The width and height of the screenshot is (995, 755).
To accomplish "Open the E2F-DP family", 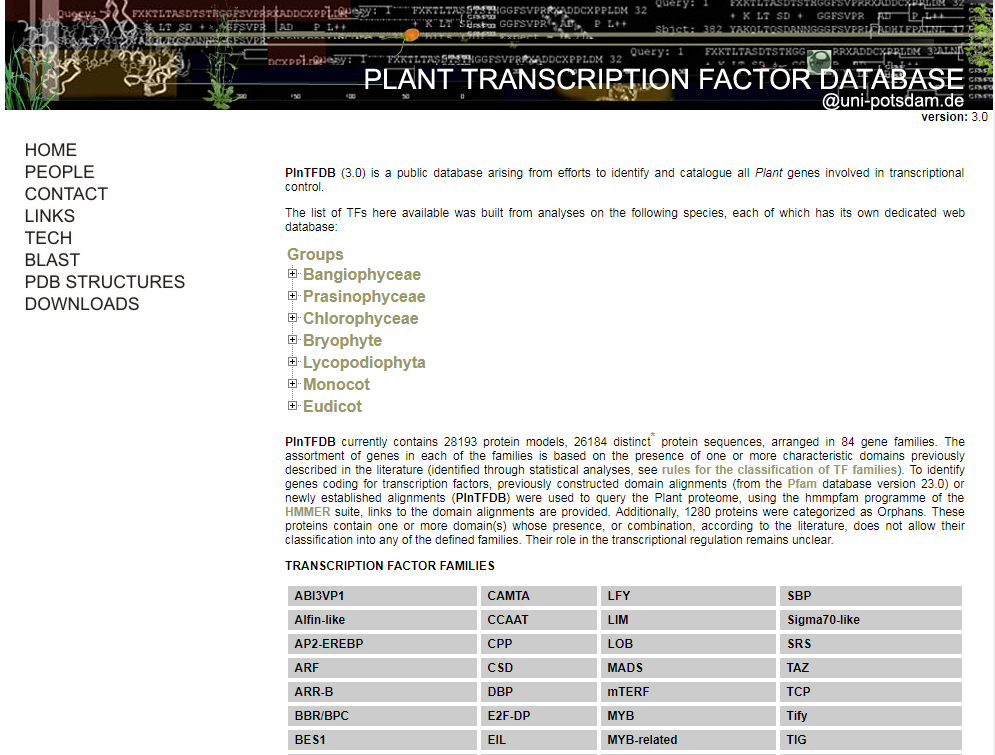I will click(539, 716).
